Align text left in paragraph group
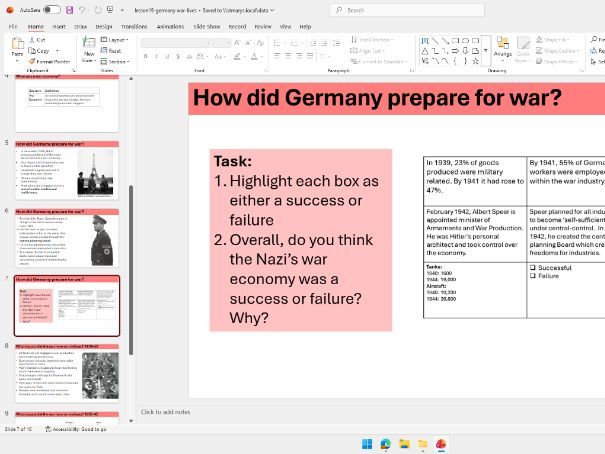605x454 pixels. point(277,56)
